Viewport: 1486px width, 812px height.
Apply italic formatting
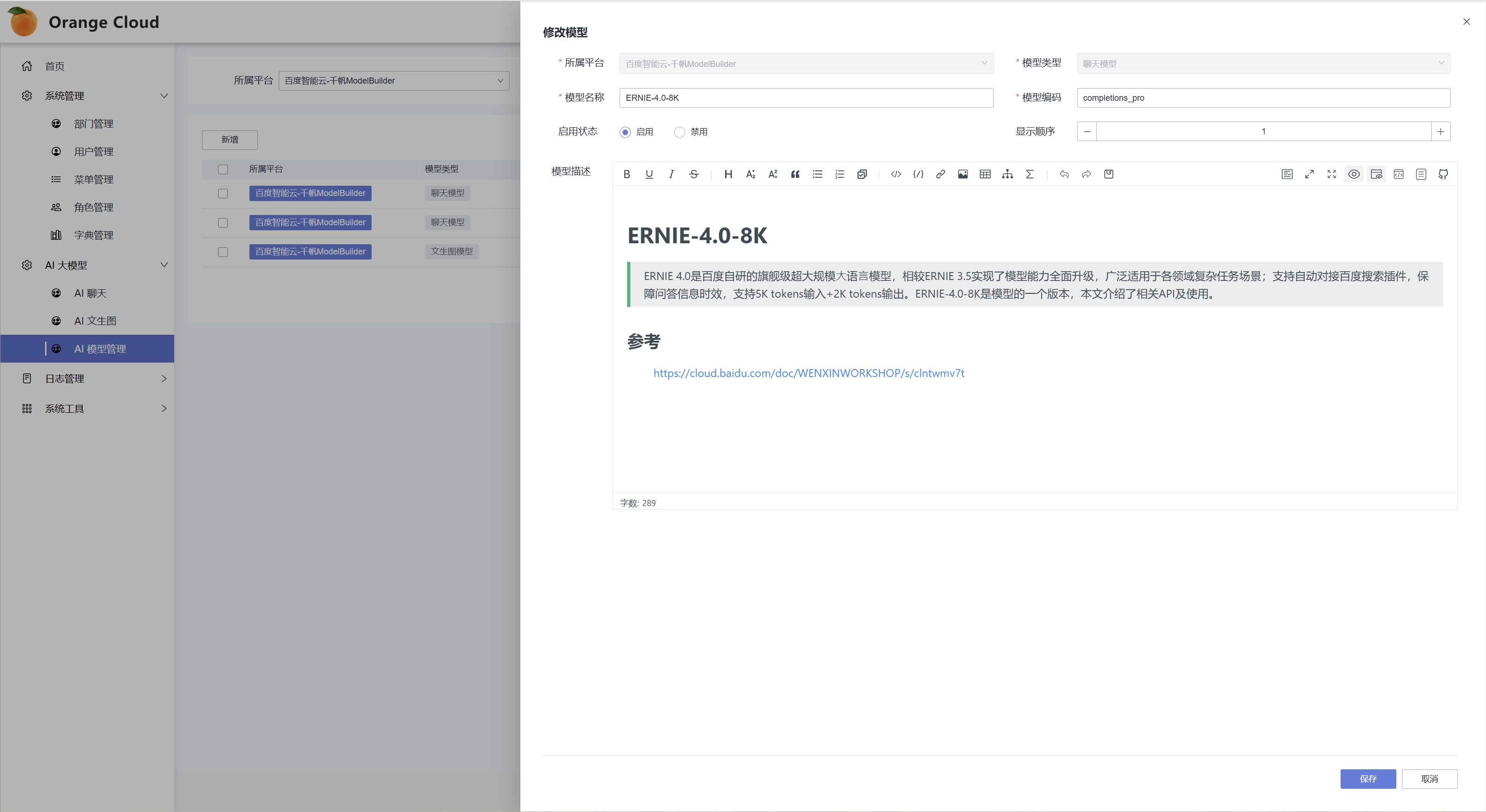[672, 174]
